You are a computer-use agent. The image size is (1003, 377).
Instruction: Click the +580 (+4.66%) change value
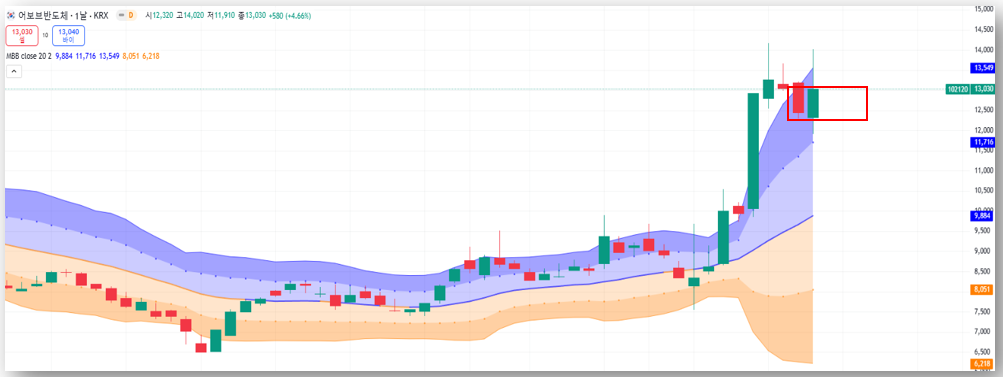point(289,15)
